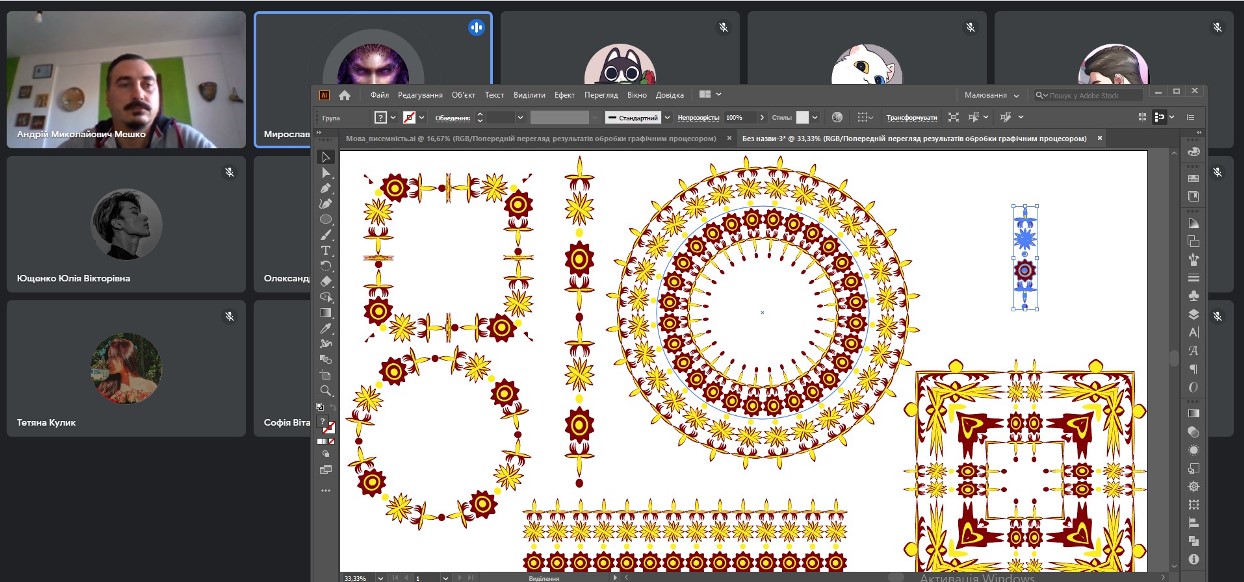Click the Трансформувати button
The width and height of the screenshot is (1244, 582).
pyautogui.click(x=912, y=117)
